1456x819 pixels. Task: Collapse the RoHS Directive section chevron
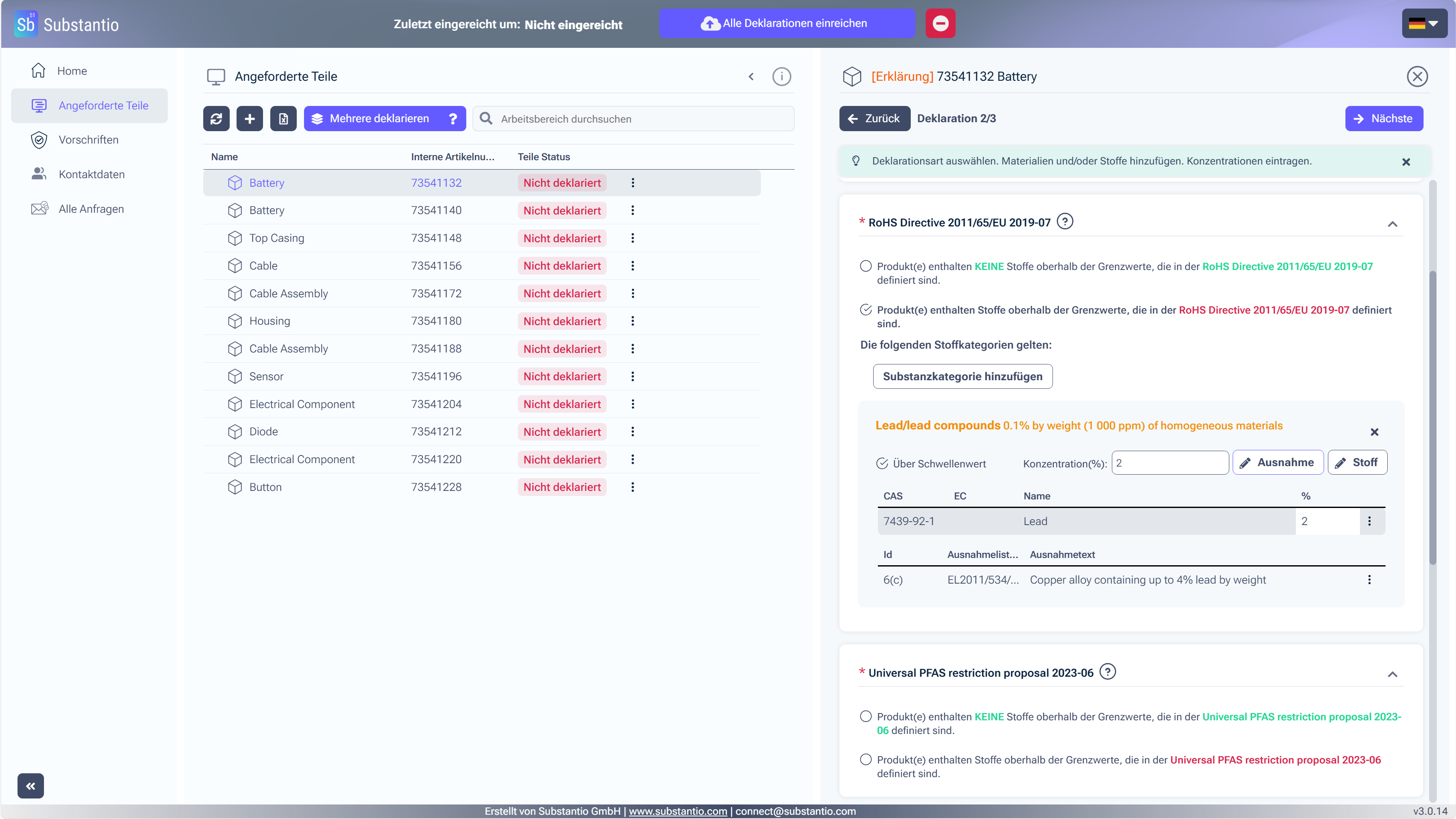pyautogui.click(x=1392, y=225)
